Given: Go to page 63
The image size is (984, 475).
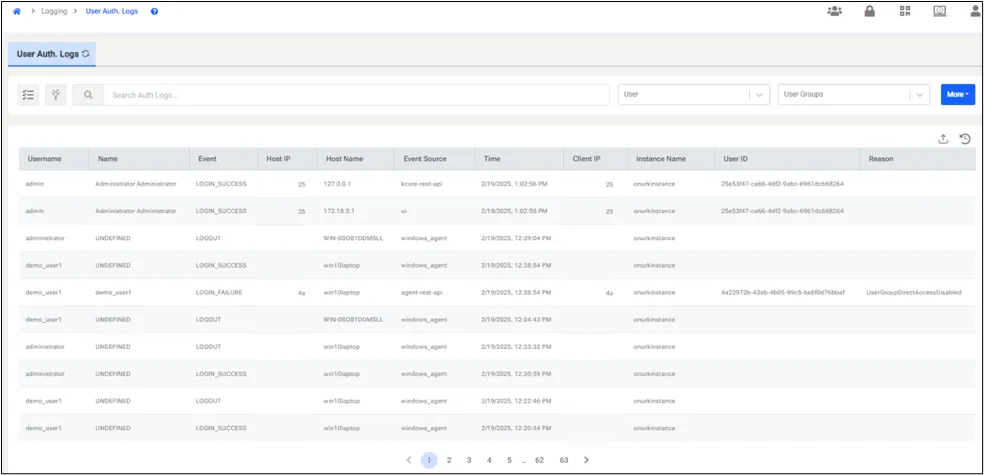Looking at the screenshot, I should [x=564, y=460].
